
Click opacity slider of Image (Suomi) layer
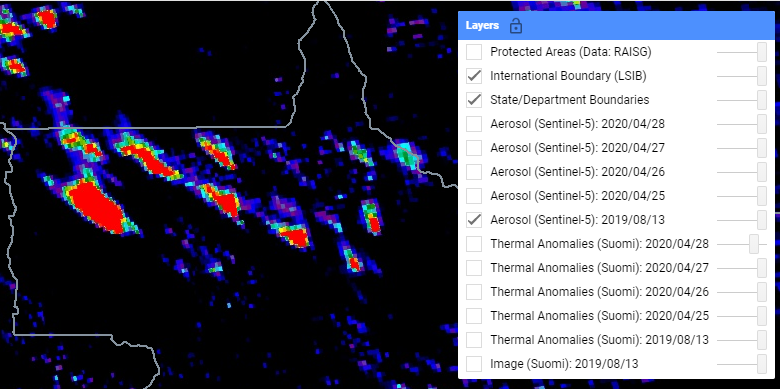point(742,364)
